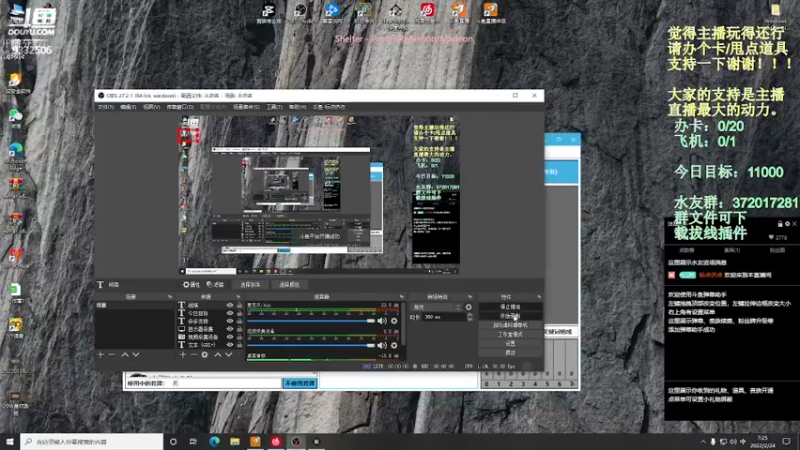
Task: Hide the 文本 (GDI+) source
Action: 230,345
